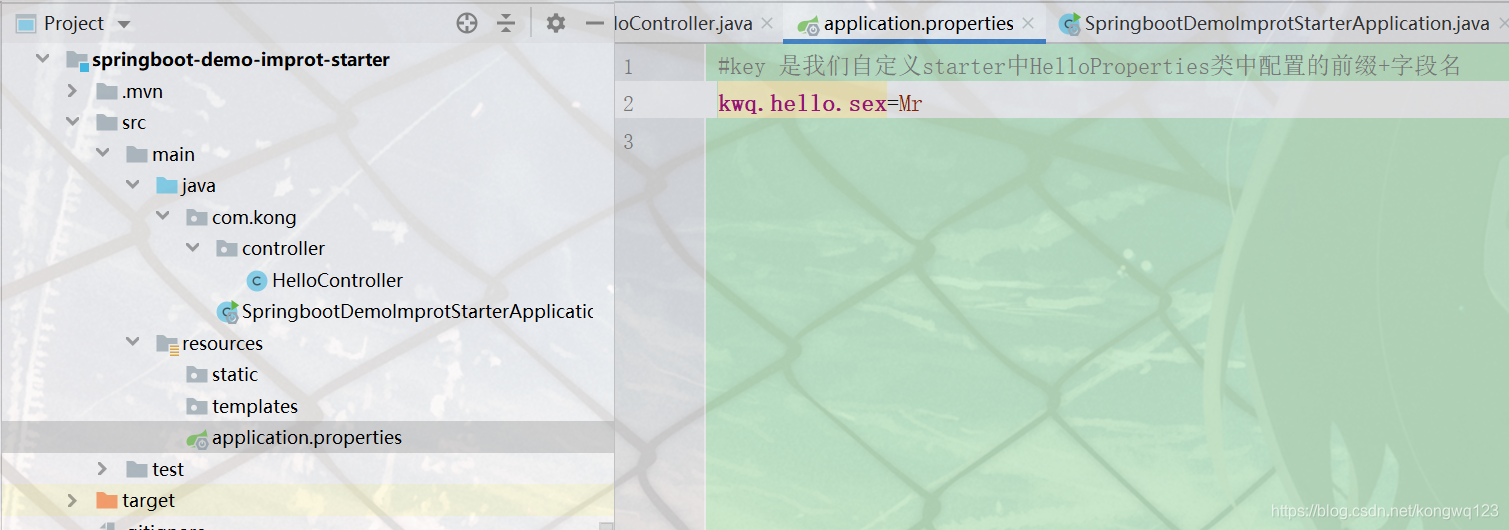This screenshot has width=1509, height=530.
Task: Click the value Mr in the editor
Action: [910, 104]
